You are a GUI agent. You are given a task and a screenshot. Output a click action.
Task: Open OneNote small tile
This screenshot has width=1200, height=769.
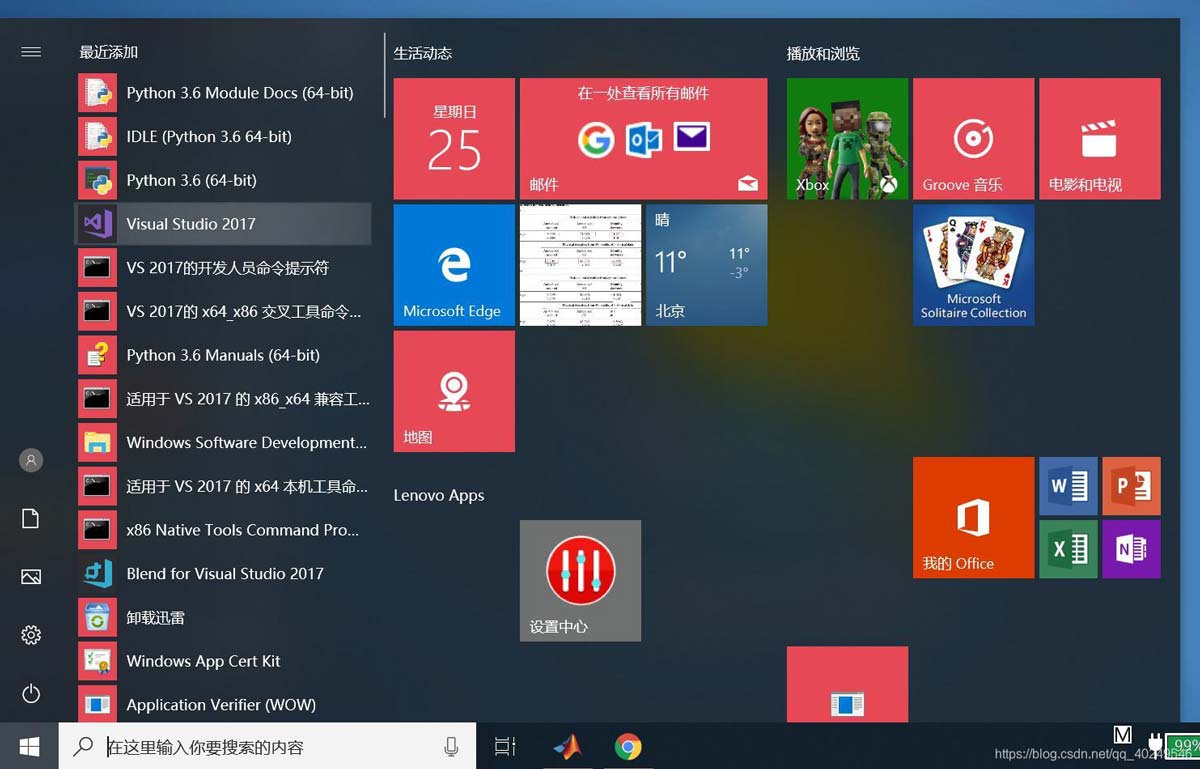pos(1131,548)
